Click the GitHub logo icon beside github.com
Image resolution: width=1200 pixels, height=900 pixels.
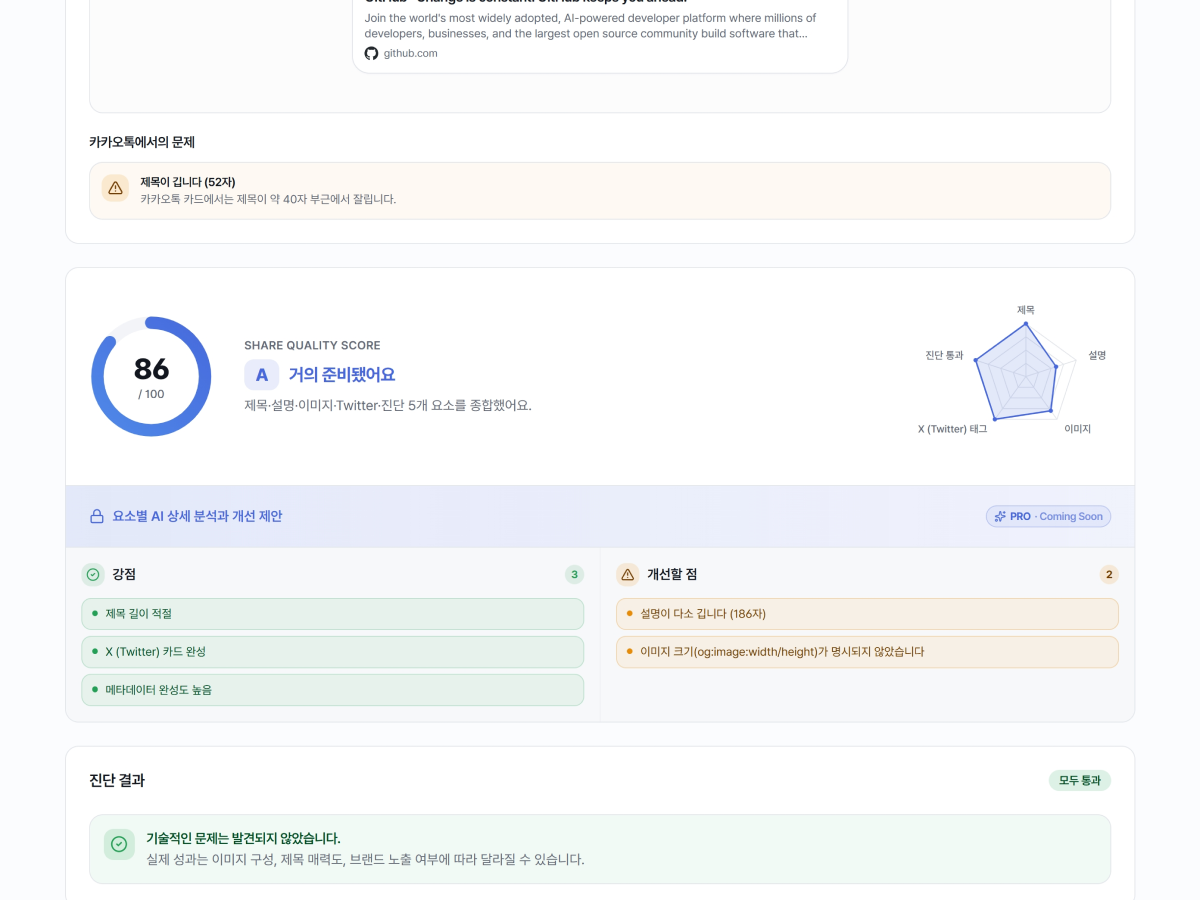[371, 53]
